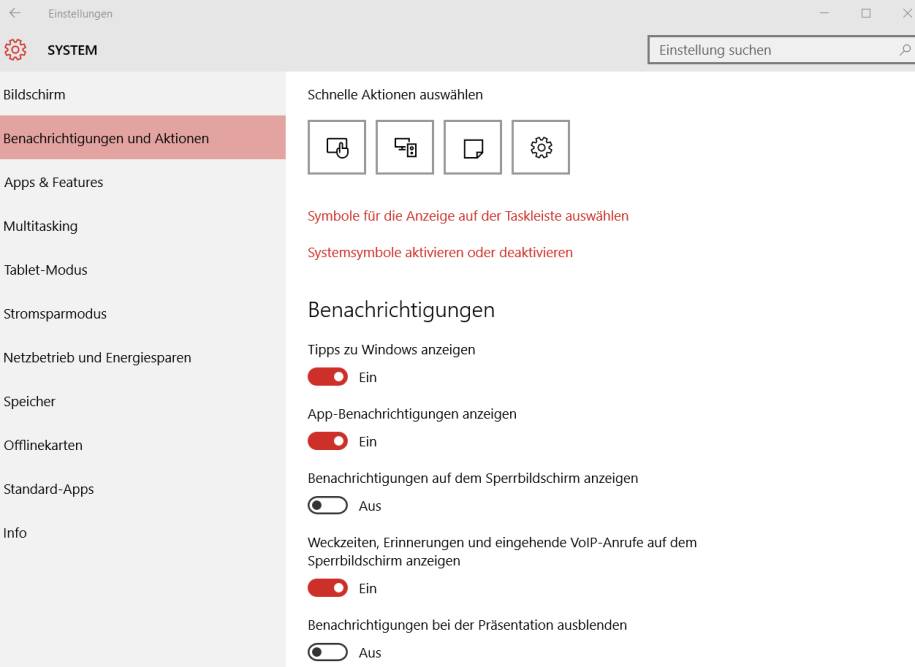Go to Multitasking settings
The height and width of the screenshot is (667, 915).
pos(143,226)
